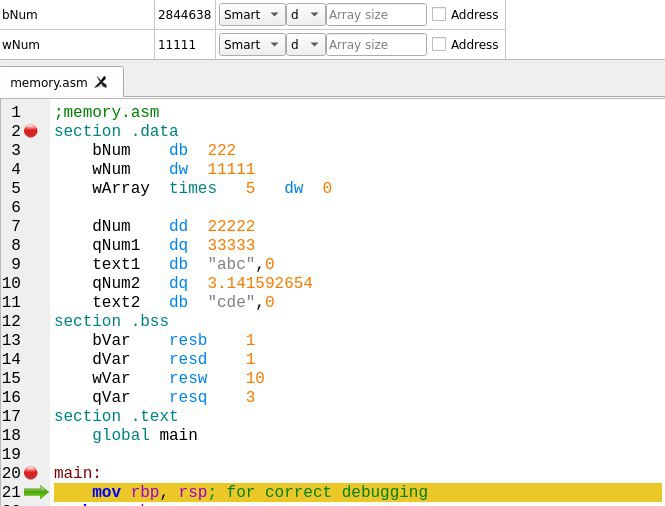
Task: Click line number 7 to set breakpoint
Action: click(x=16, y=226)
